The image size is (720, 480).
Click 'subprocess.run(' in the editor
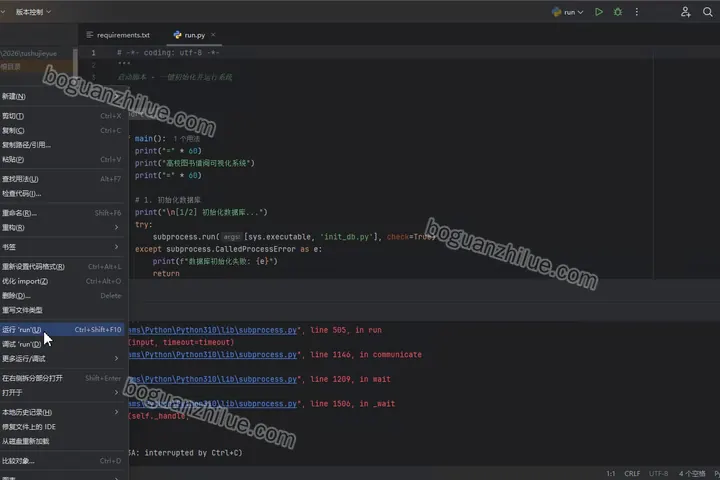(186, 237)
